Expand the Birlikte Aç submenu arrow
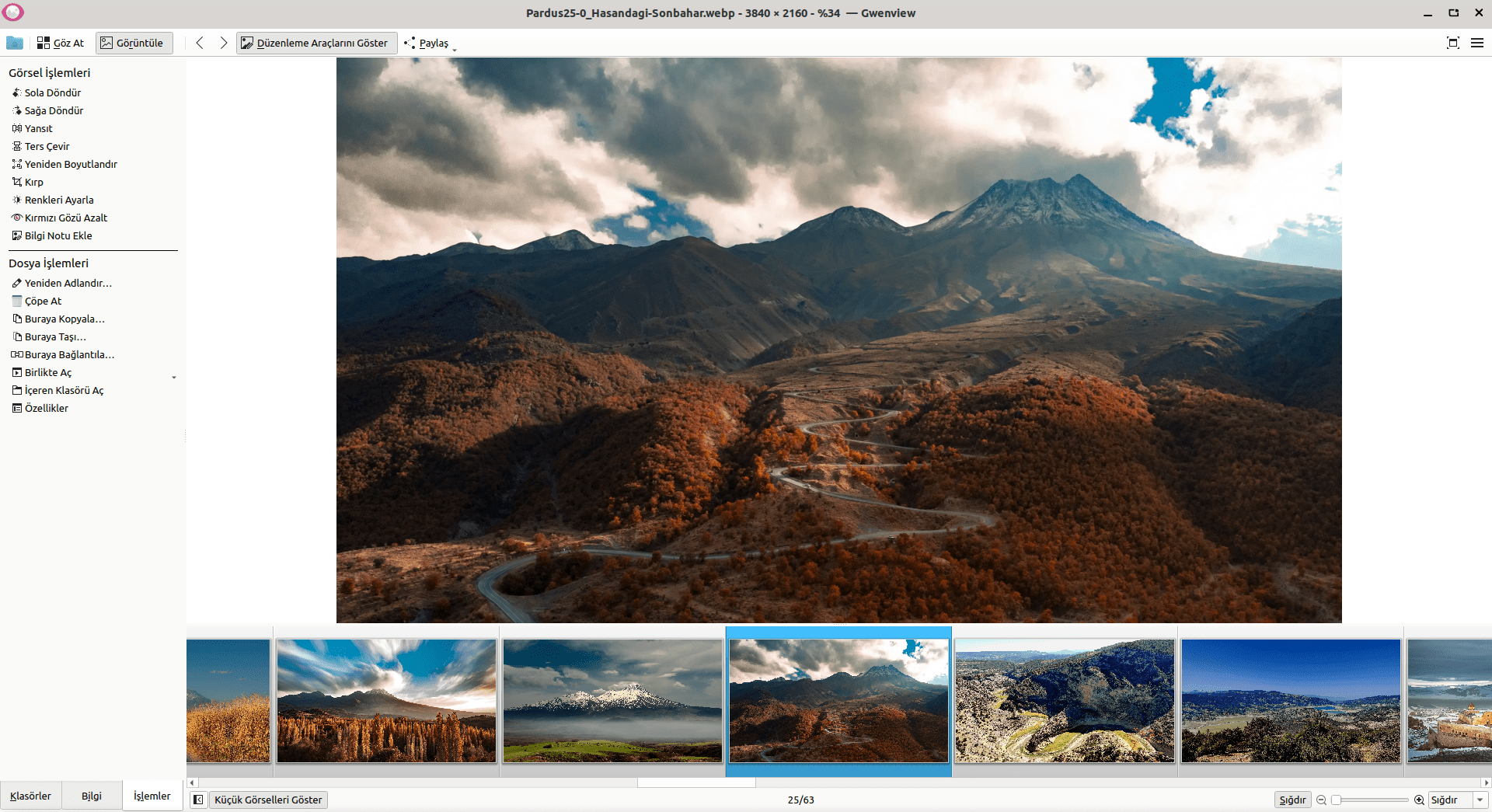1492x812 pixels. coord(174,377)
